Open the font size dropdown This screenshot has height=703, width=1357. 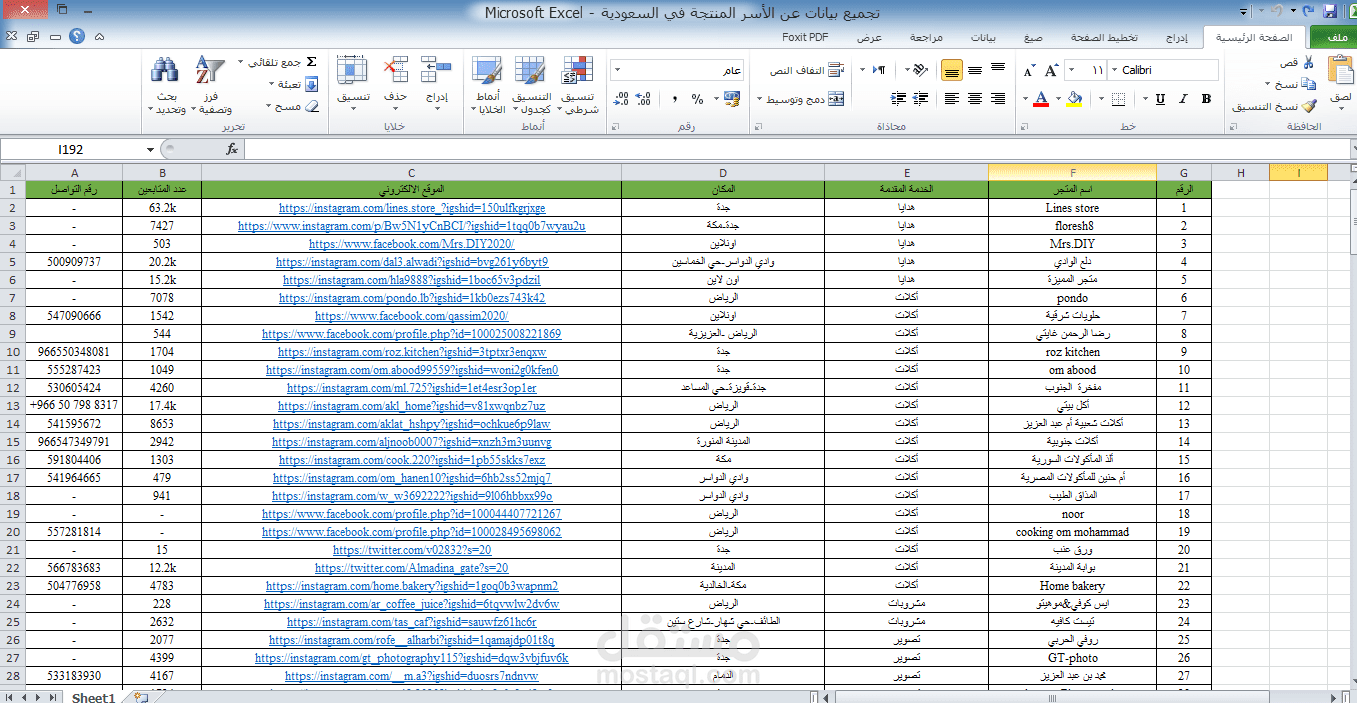coord(1072,70)
